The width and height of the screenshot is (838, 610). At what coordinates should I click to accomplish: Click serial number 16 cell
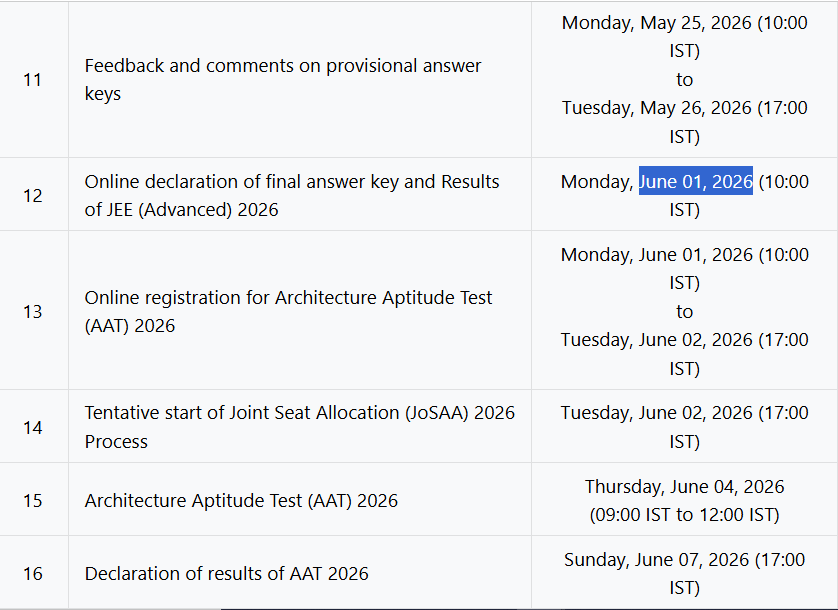pyautogui.click(x=32, y=573)
